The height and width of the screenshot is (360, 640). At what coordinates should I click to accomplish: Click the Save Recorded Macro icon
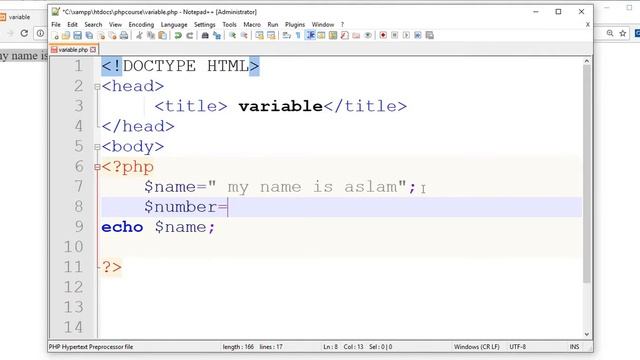pos(429,36)
